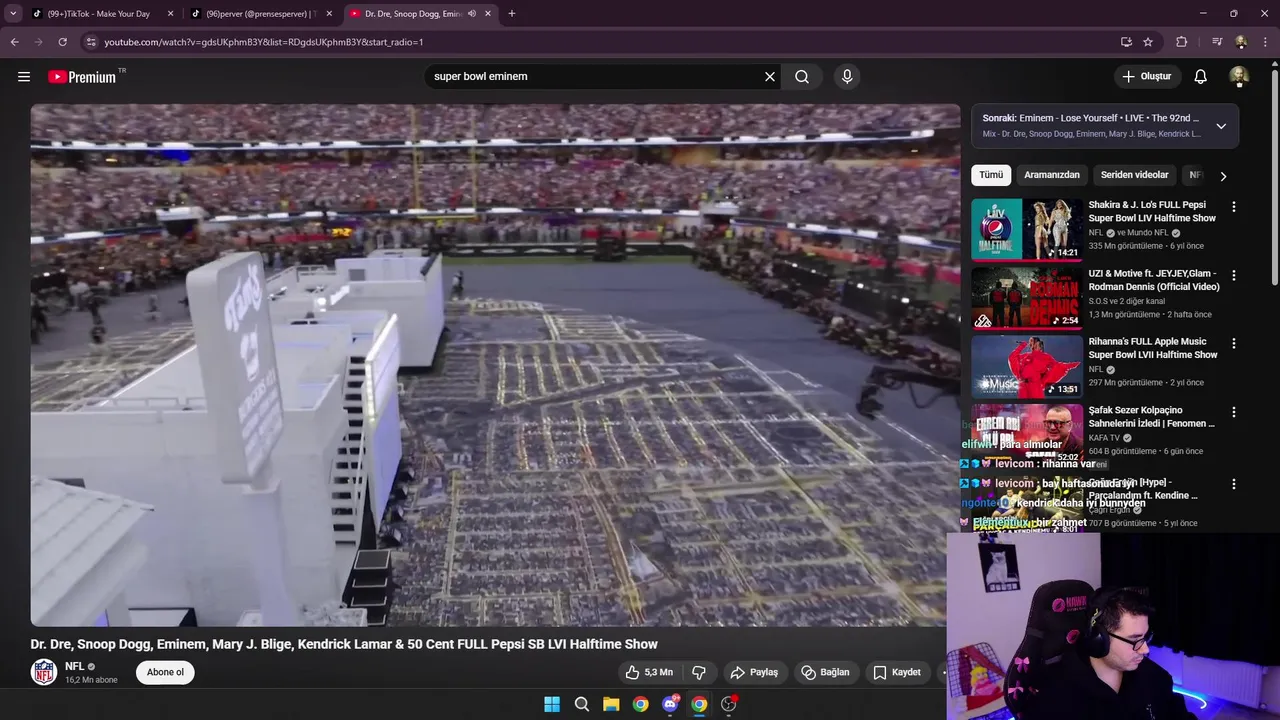Open Chrome three-dot menu
Image resolution: width=1280 pixels, height=720 pixels.
click(1266, 42)
